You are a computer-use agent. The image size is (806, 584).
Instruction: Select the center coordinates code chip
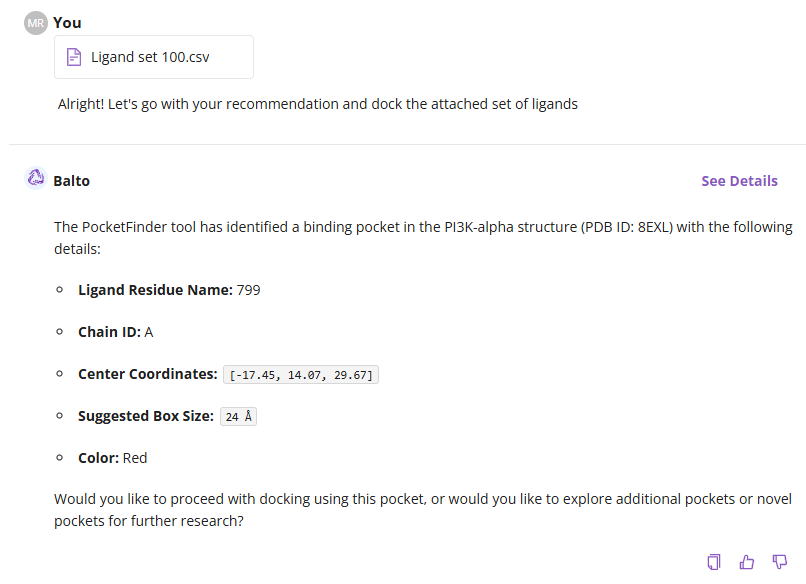click(301, 375)
